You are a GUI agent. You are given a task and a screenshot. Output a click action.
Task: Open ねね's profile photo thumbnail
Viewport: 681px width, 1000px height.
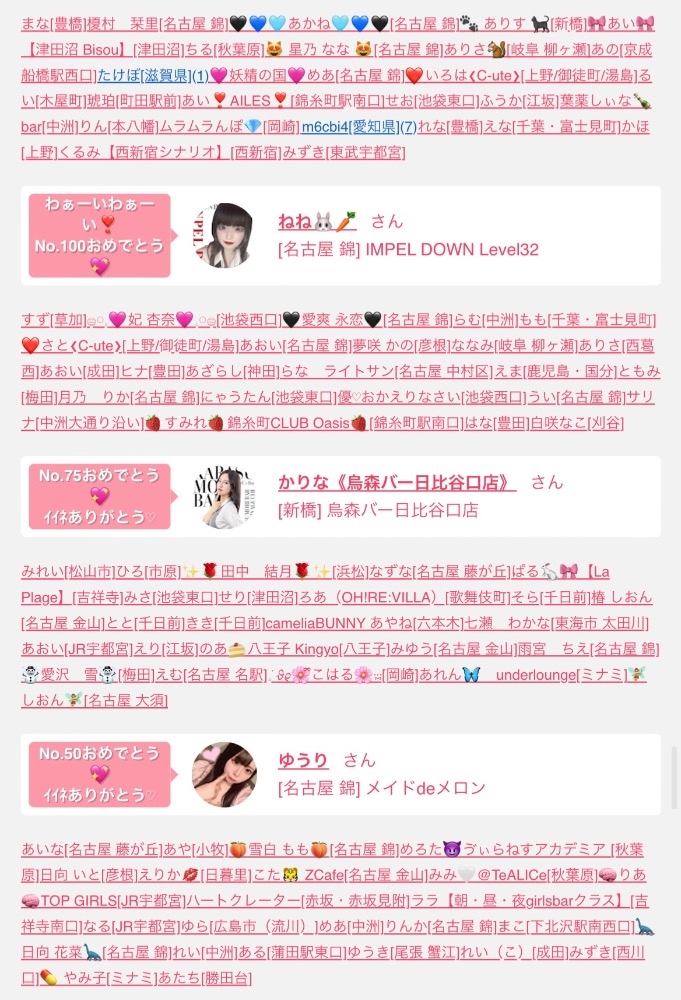click(224, 235)
